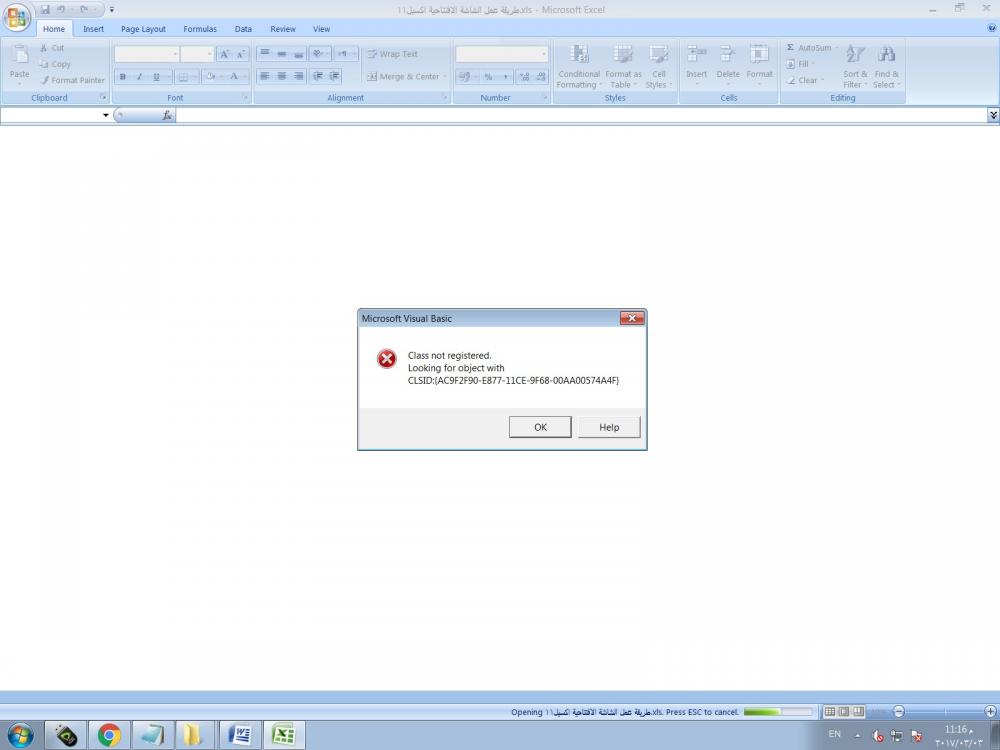This screenshot has height=750, width=1000.
Task: Click the Redo icon in Quick Access Toolbar
Action: pyautogui.click(x=84, y=10)
